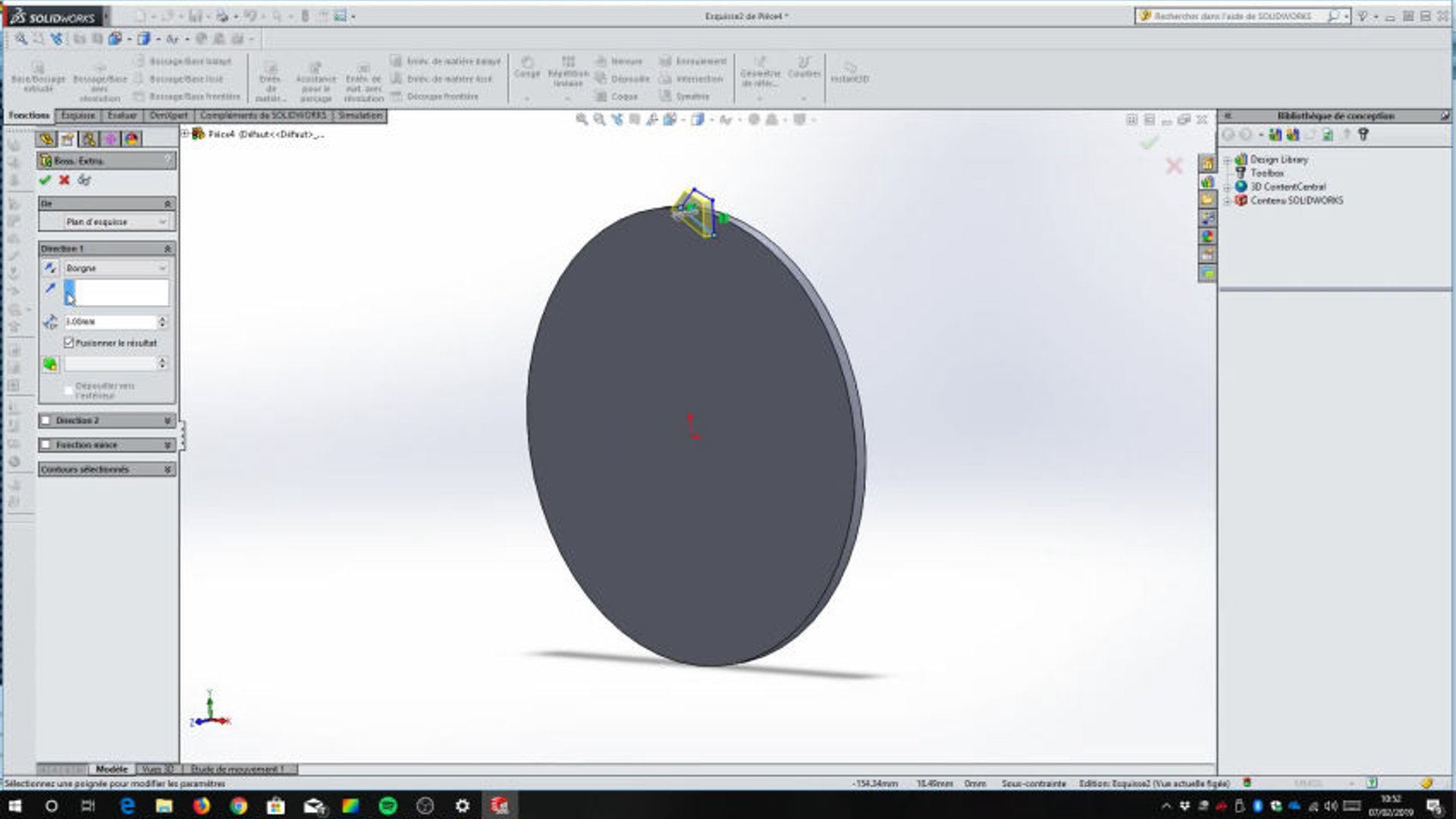The image size is (1456, 819).
Task: Click the Toolbox configure icon in library toolbar
Action: point(1363,134)
